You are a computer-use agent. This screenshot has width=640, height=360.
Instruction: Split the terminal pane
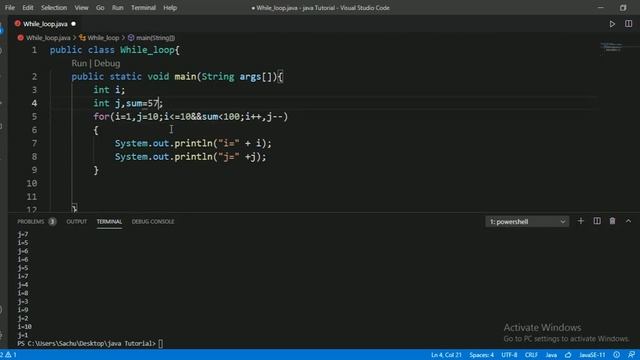(597, 221)
